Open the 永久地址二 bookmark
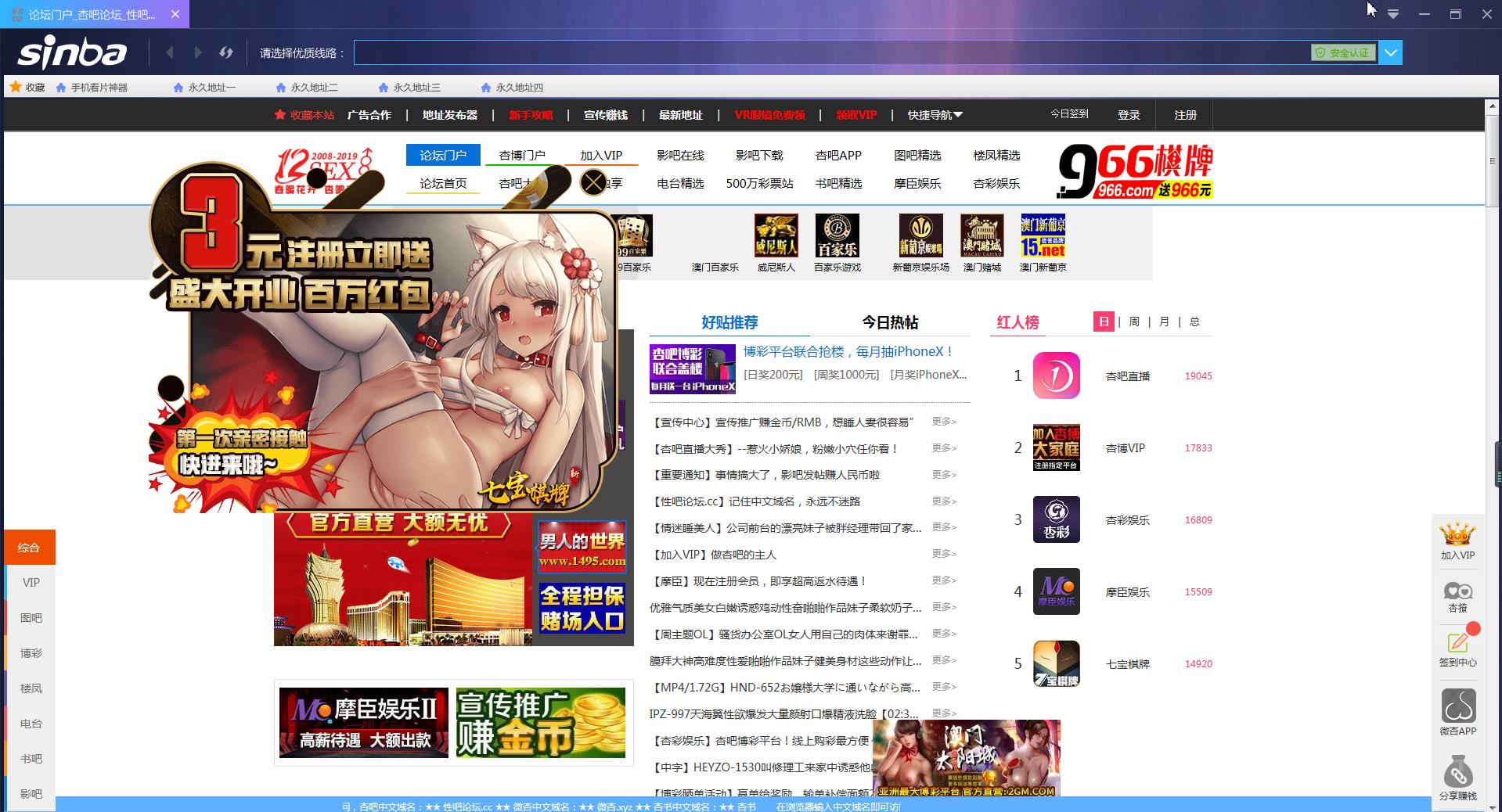This screenshot has height=812, width=1502. tap(307, 88)
